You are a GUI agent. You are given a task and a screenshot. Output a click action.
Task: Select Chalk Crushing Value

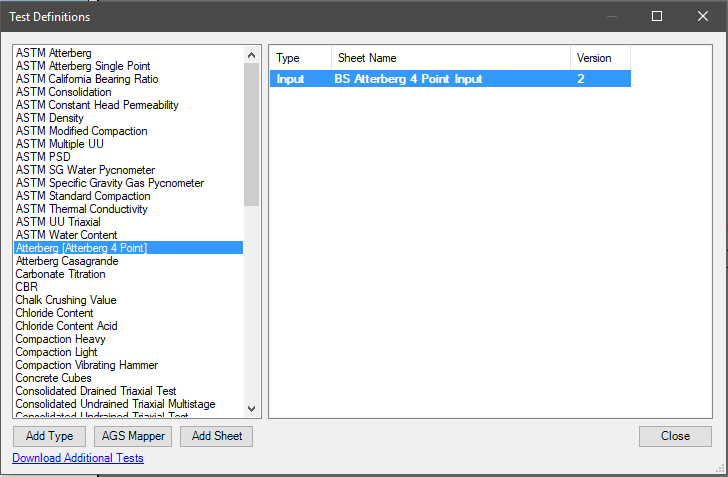click(128, 300)
